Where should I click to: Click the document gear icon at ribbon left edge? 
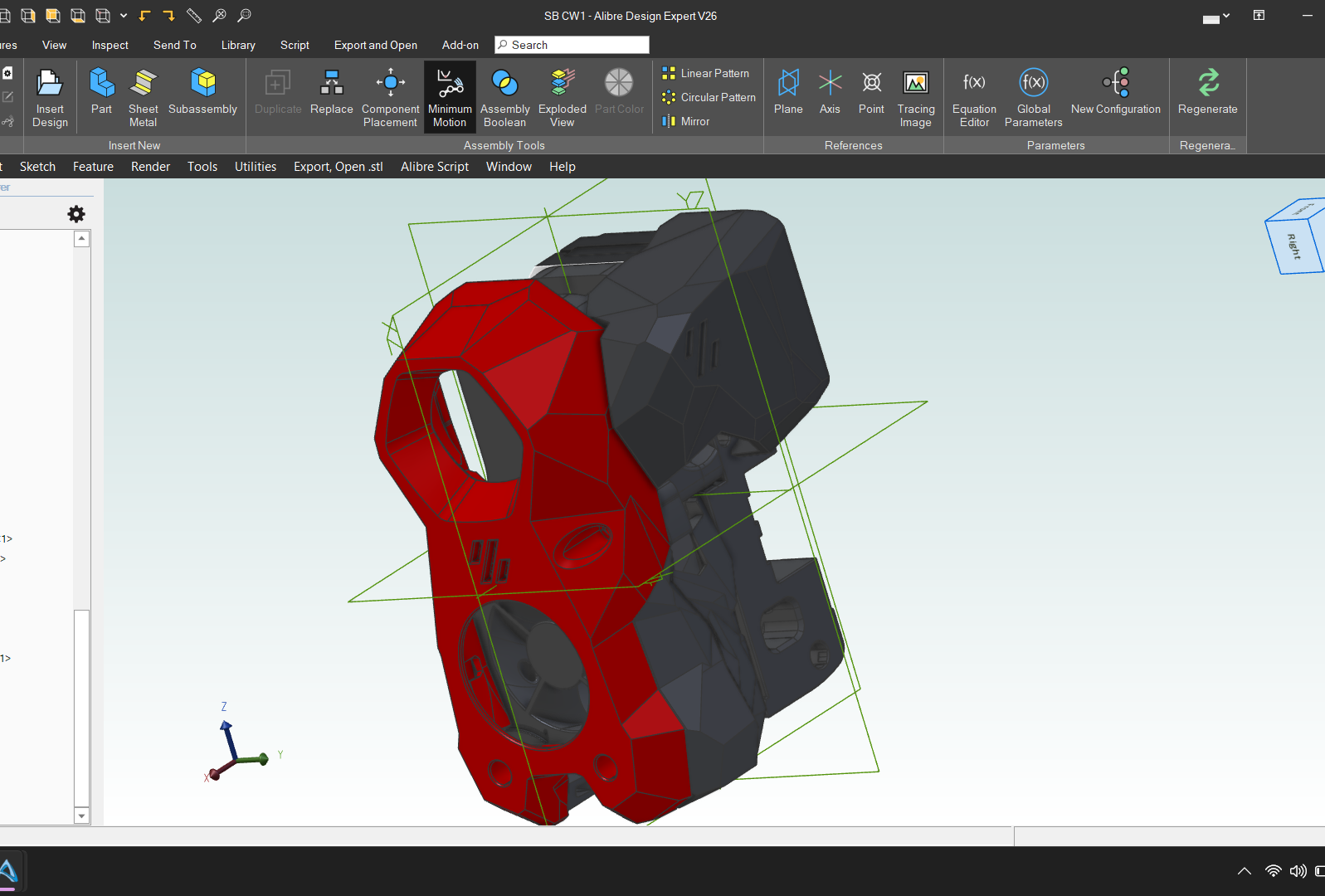click(x=7, y=73)
